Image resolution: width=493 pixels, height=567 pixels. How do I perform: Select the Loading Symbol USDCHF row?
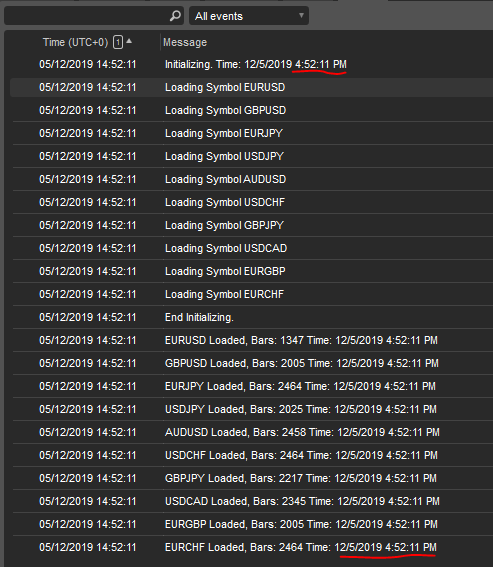tap(252, 202)
